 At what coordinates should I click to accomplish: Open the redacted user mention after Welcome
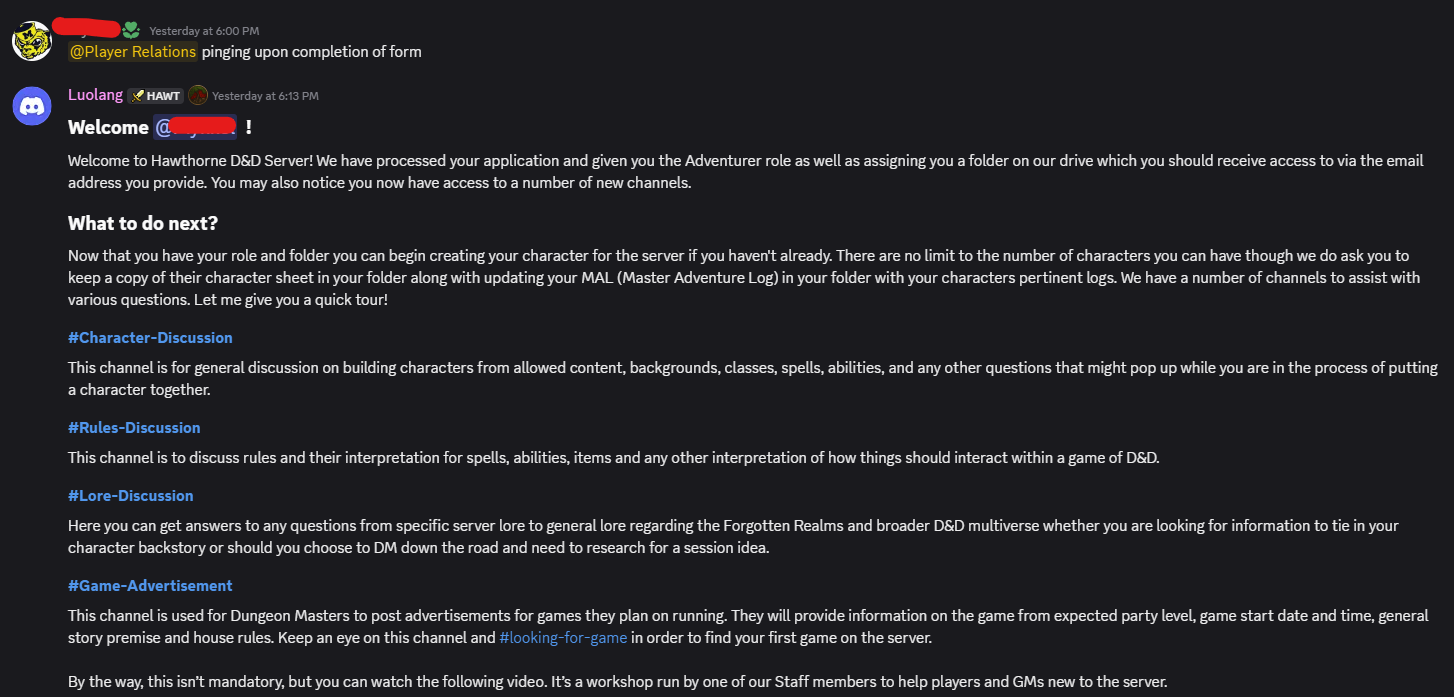(196, 127)
